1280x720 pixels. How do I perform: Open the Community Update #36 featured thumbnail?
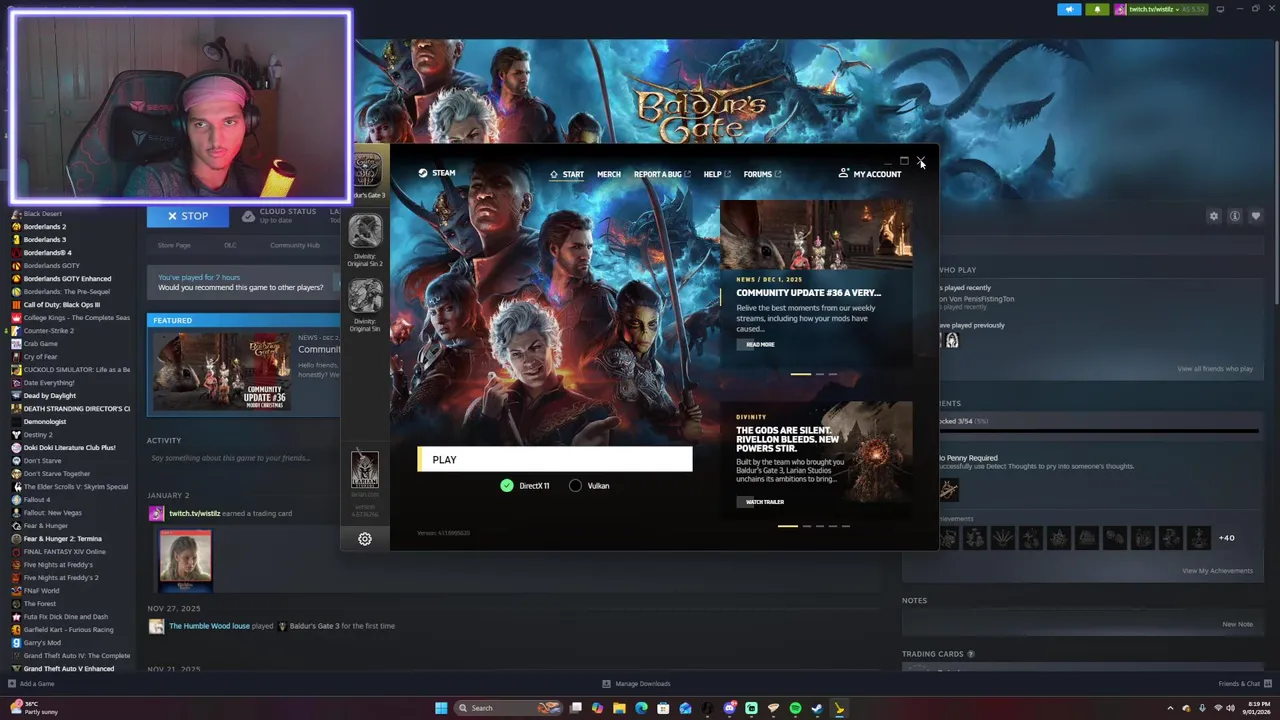(222, 371)
